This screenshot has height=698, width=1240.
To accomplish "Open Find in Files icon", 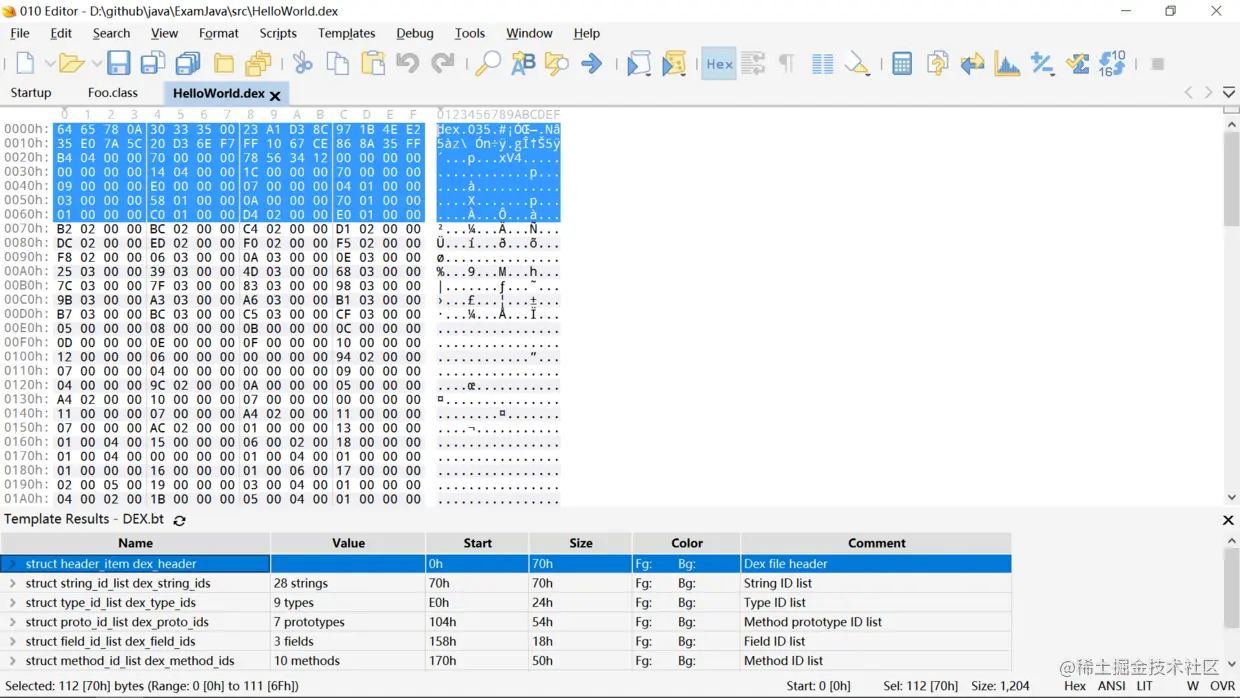I will (557, 64).
